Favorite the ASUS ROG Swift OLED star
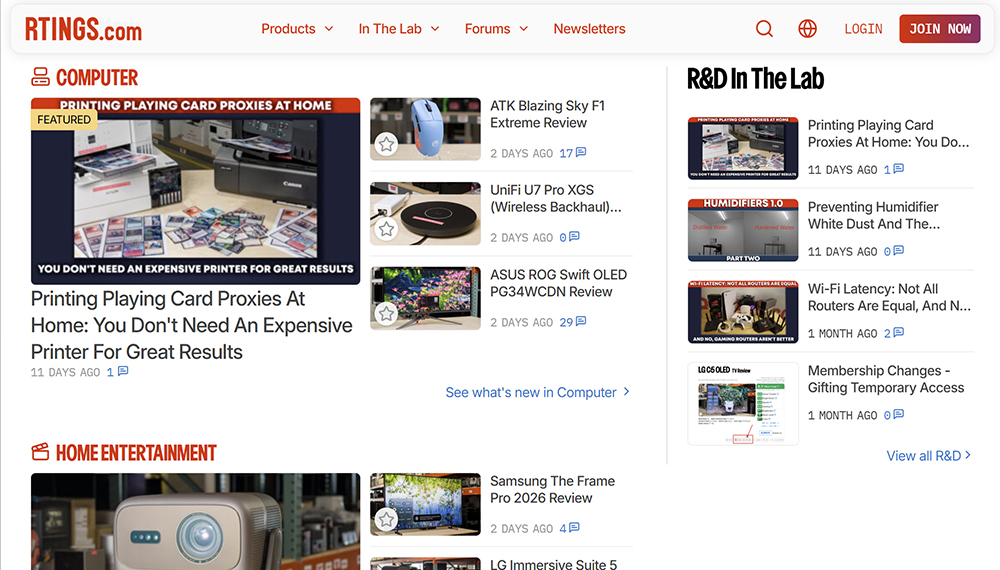The image size is (1000, 570). tap(386, 313)
